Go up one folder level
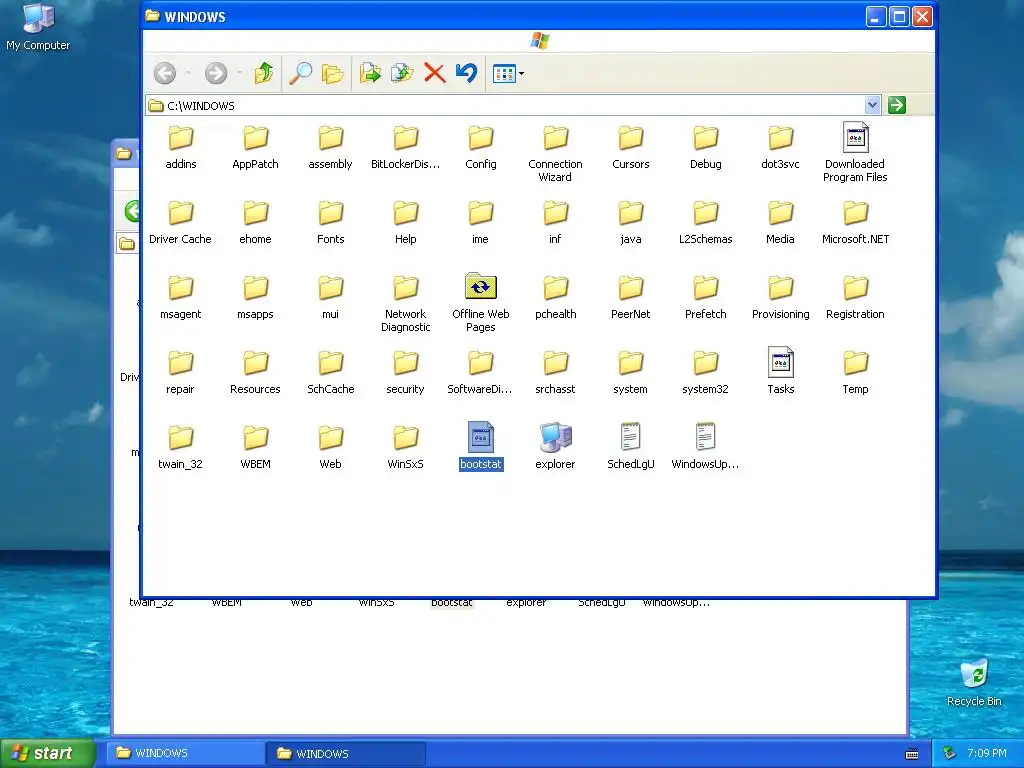Viewport: 1024px width, 768px height. point(264,73)
